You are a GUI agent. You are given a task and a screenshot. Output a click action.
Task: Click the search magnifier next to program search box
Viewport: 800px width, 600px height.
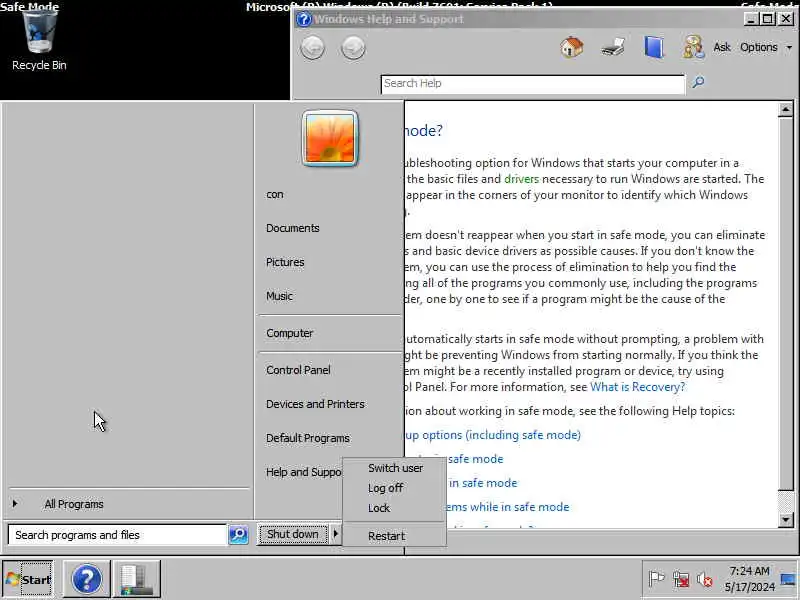[238, 534]
